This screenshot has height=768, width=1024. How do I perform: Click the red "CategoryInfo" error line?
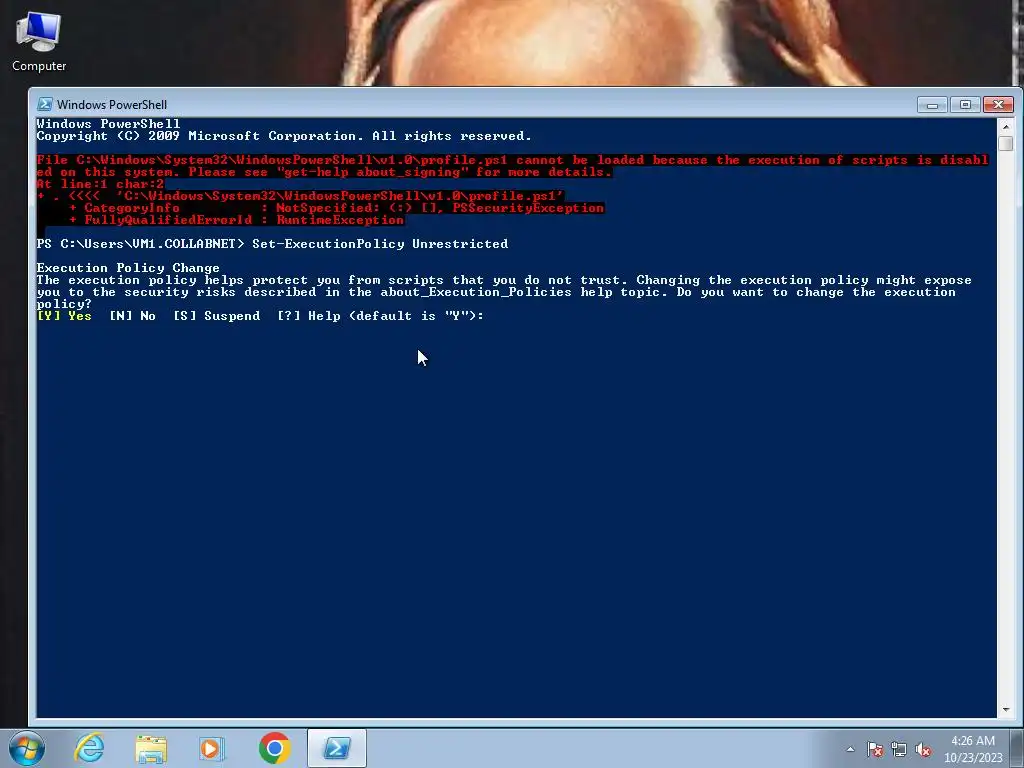click(x=336, y=208)
